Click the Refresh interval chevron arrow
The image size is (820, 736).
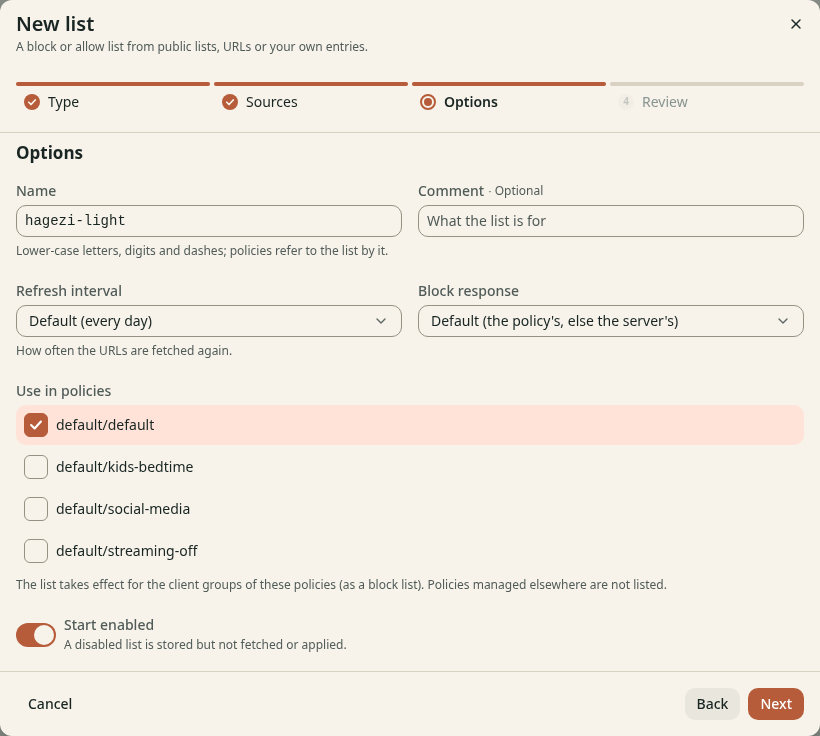pyautogui.click(x=381, y=321)
